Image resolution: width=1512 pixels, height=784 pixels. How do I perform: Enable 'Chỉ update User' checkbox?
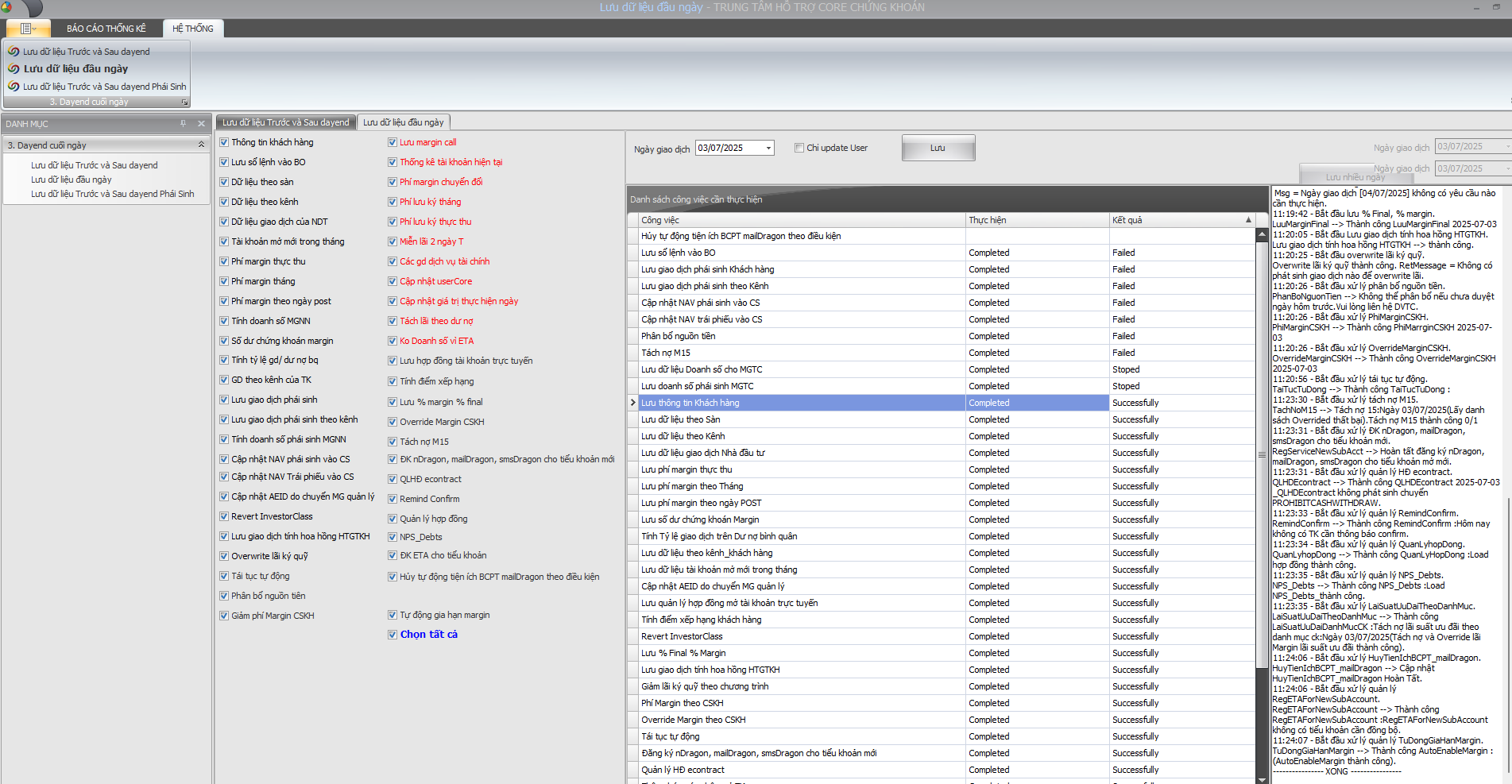point(799,148)
